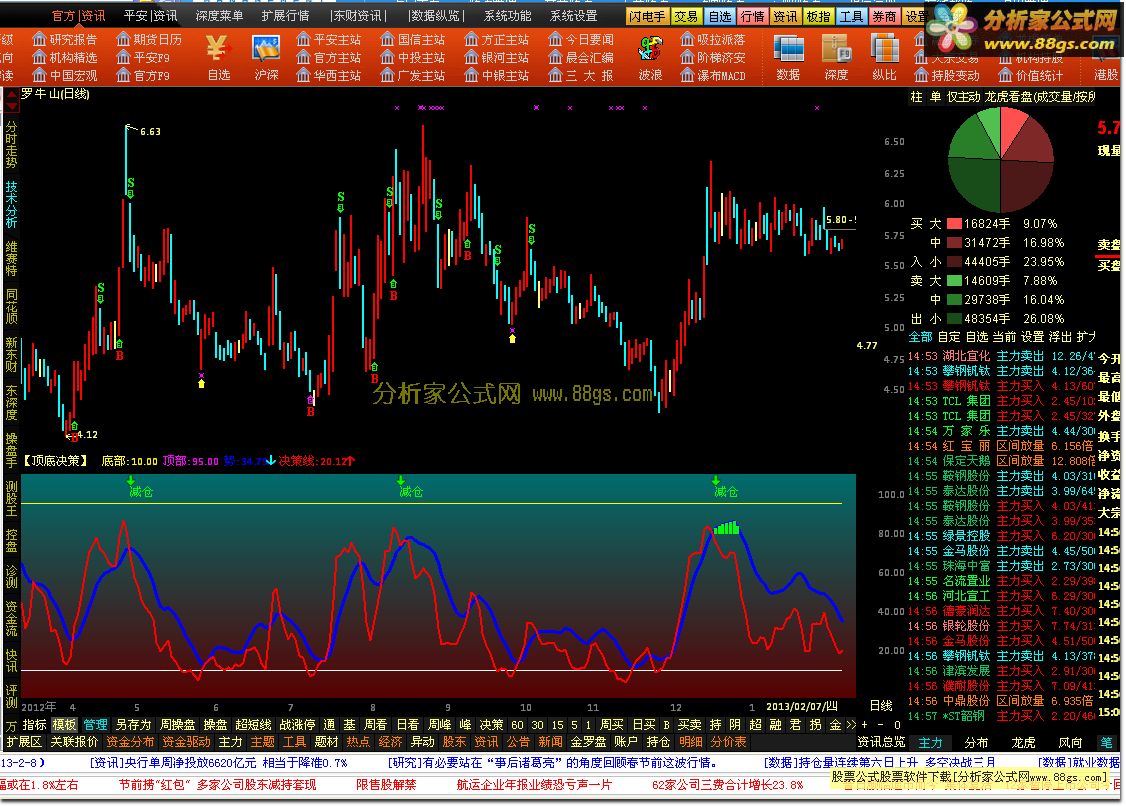
Task: Open the 吸拉派落 indicator entry
Action: pyautogui.click(x=713, y=39)
